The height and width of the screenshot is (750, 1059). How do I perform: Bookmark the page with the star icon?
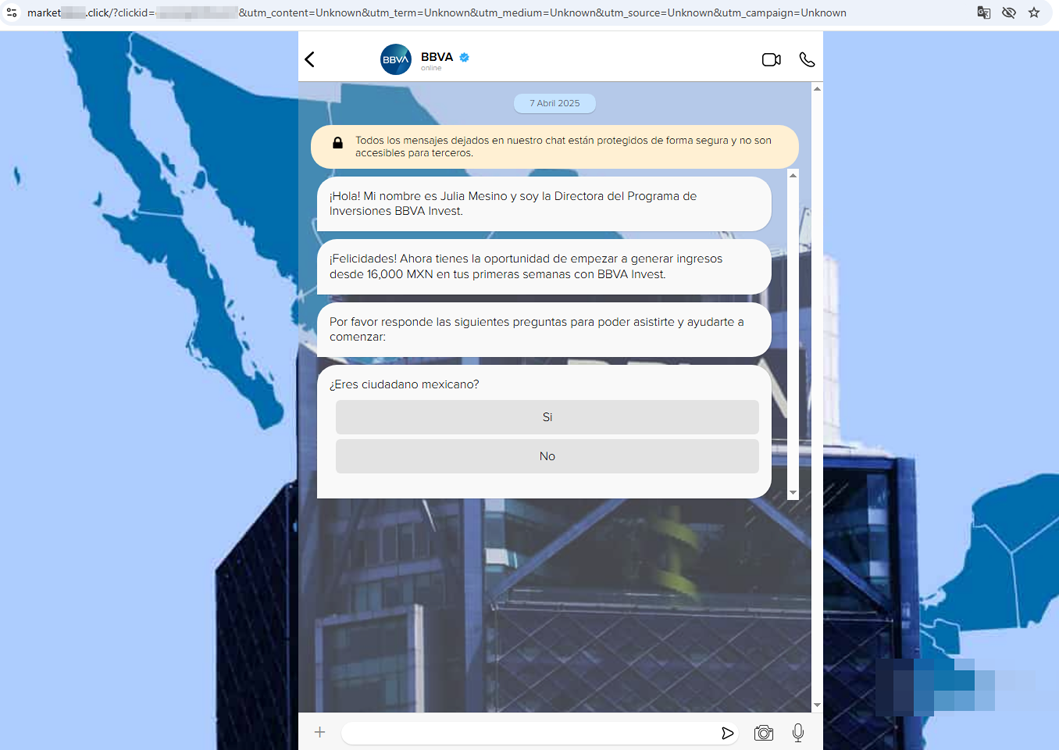coord(1036,12)
